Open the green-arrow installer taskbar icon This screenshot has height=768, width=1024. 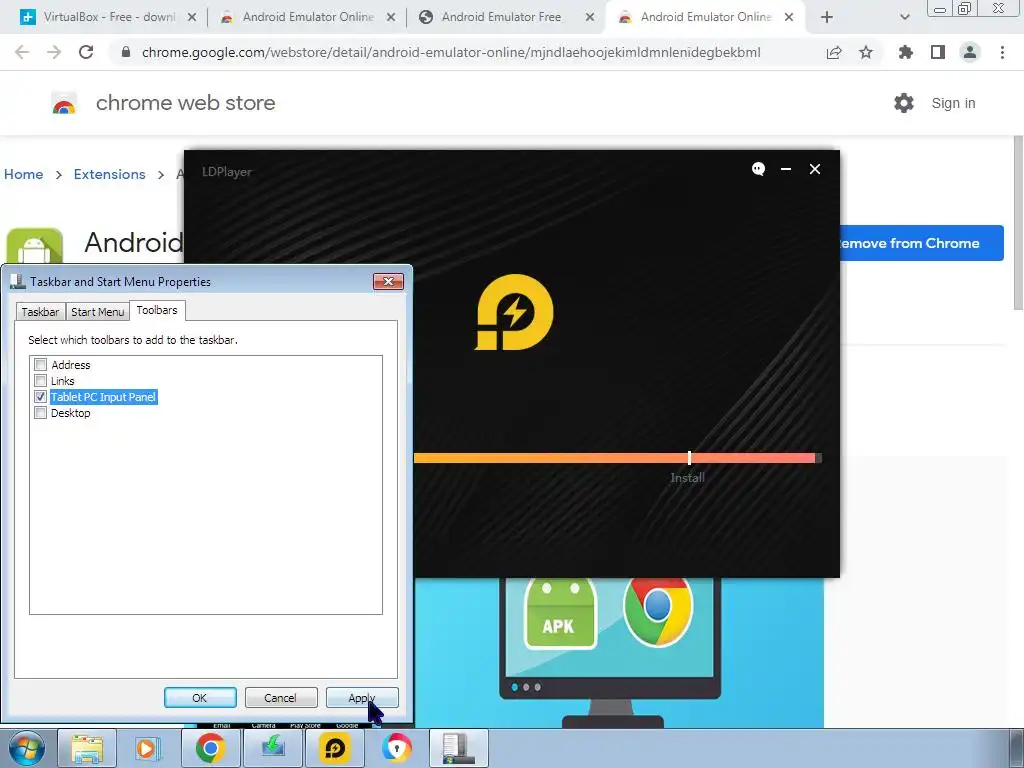(273, 748)
